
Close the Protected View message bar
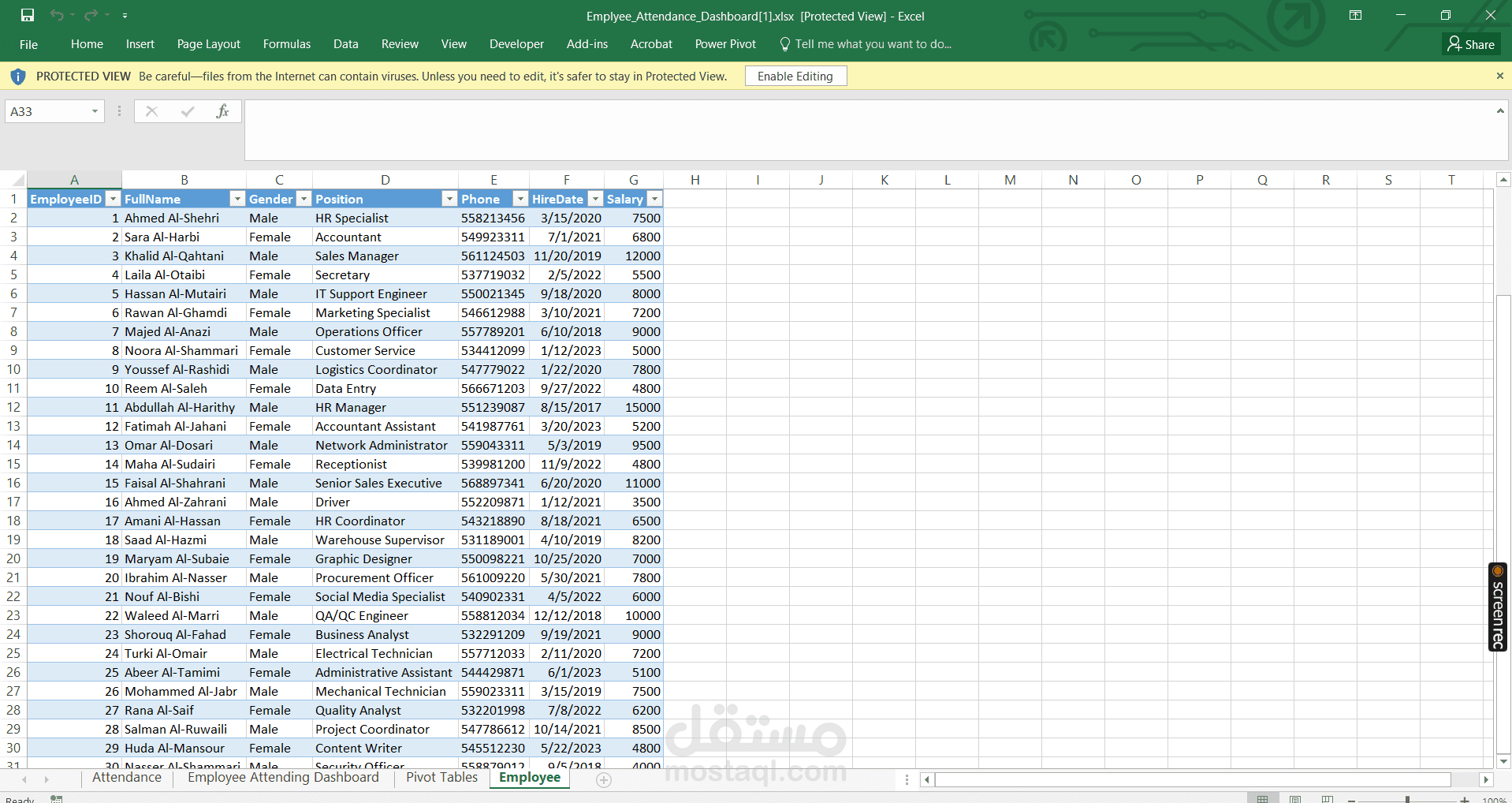(x=1499, y=76)
